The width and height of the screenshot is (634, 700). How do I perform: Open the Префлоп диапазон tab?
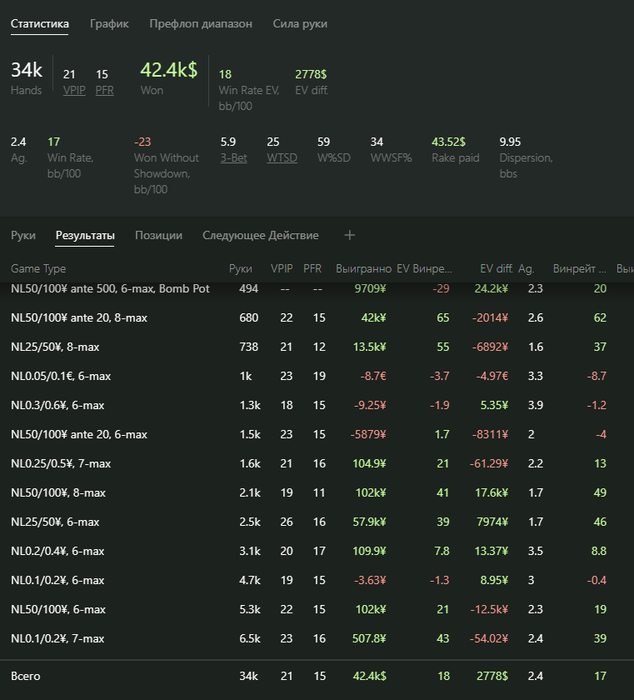coord(200,24)
